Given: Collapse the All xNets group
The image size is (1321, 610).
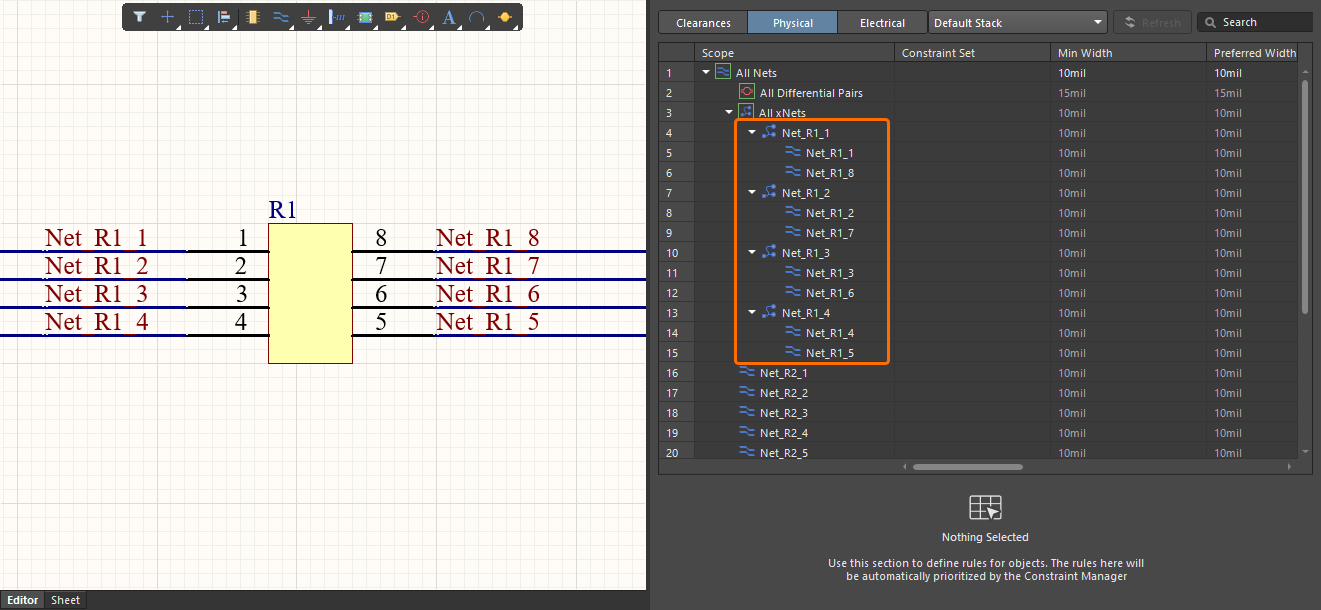Looking at the screenshot, I should coord(730,113).
